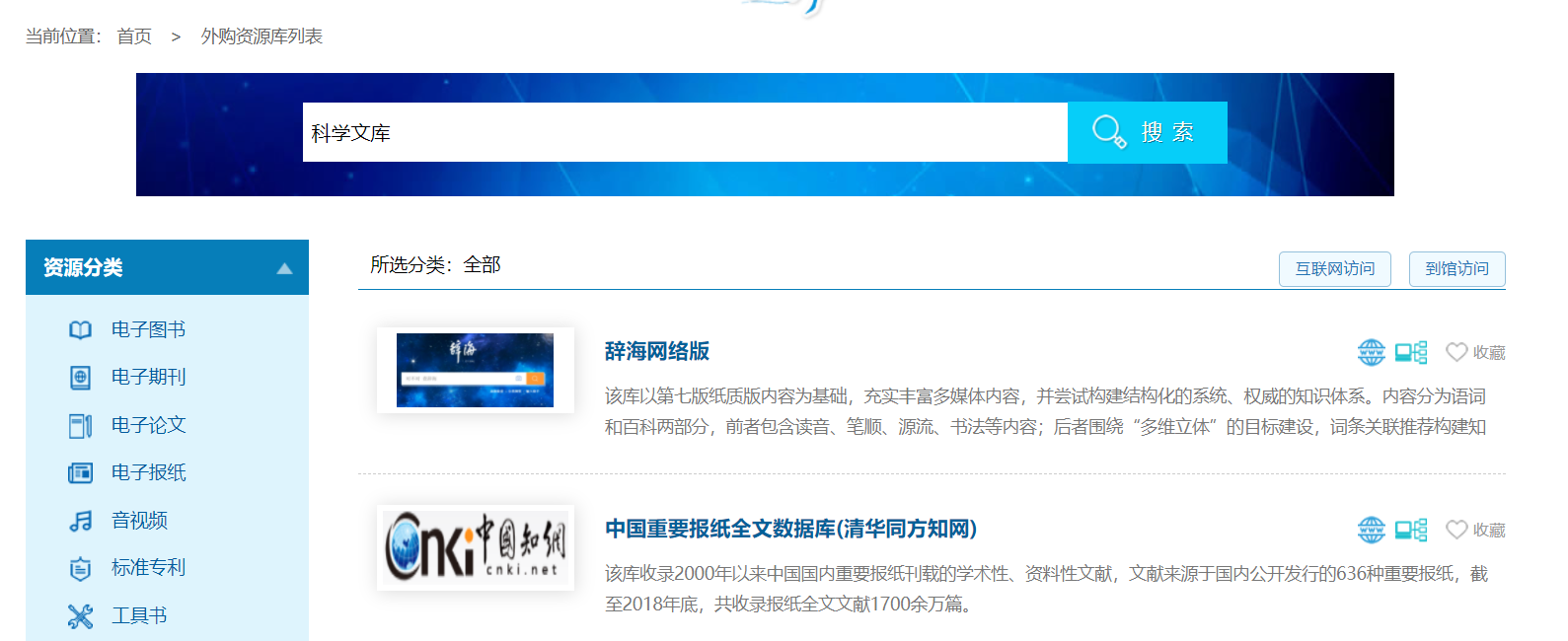Click the CNKI logo thumbnail
The width and height of the screenshot is (1568, 641).
(x=475, y=546)
